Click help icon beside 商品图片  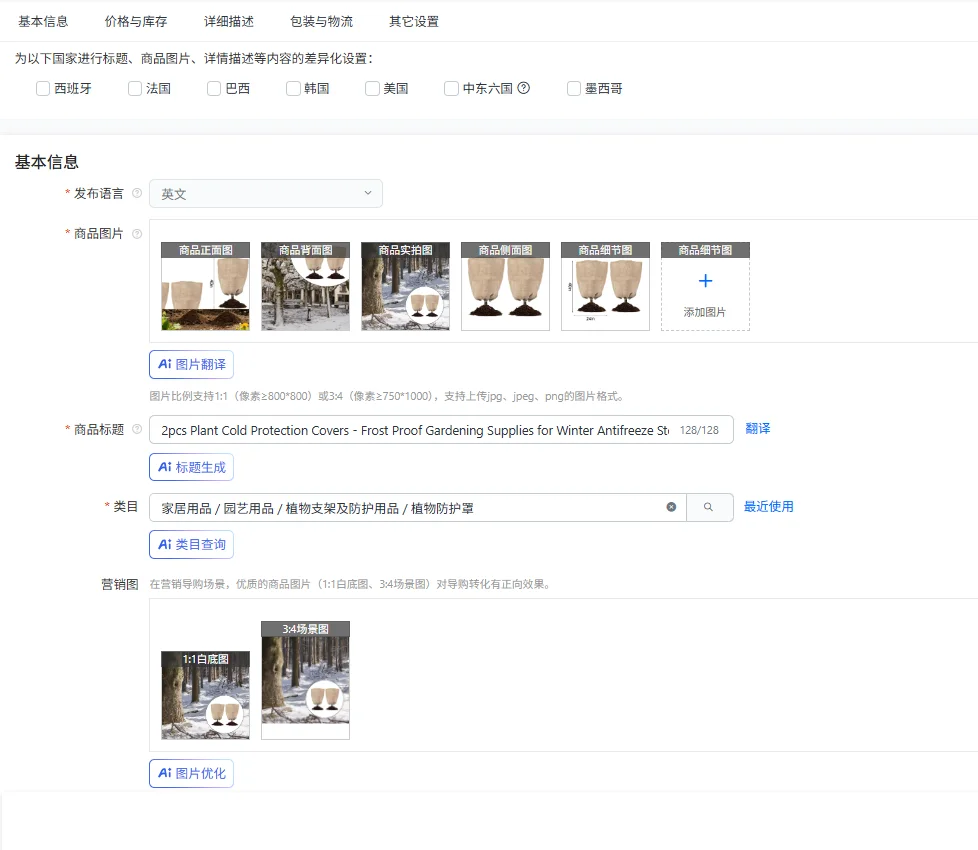click(x=137, y=234)
